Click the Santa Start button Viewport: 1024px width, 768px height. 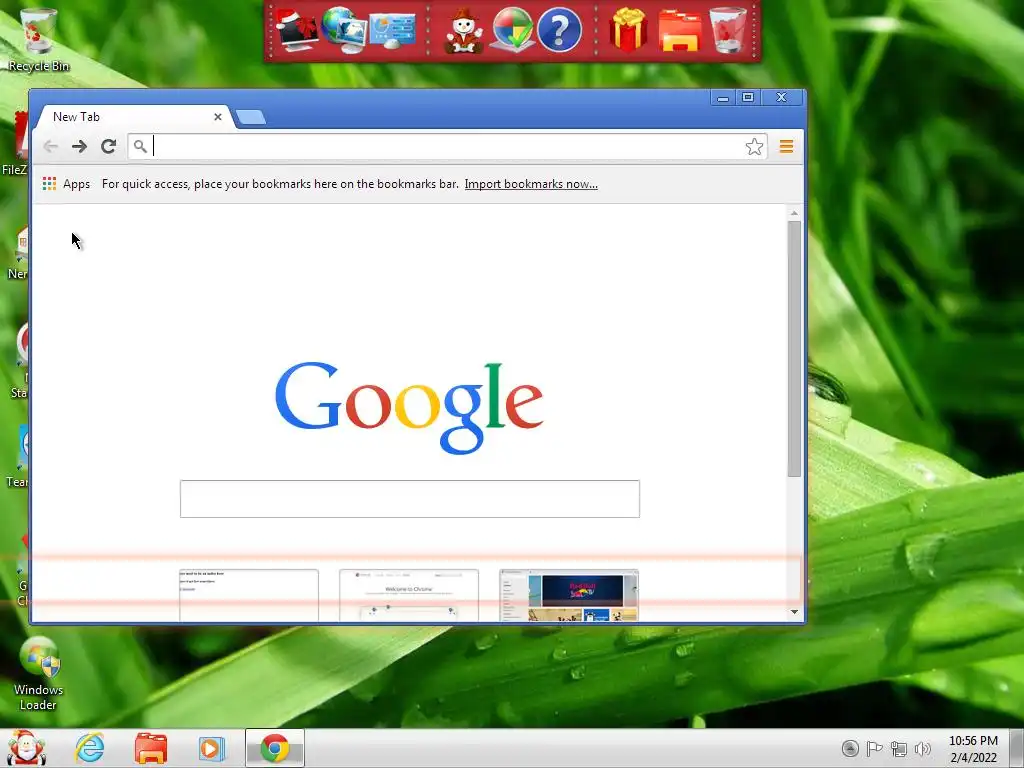(x=25, y=748)
